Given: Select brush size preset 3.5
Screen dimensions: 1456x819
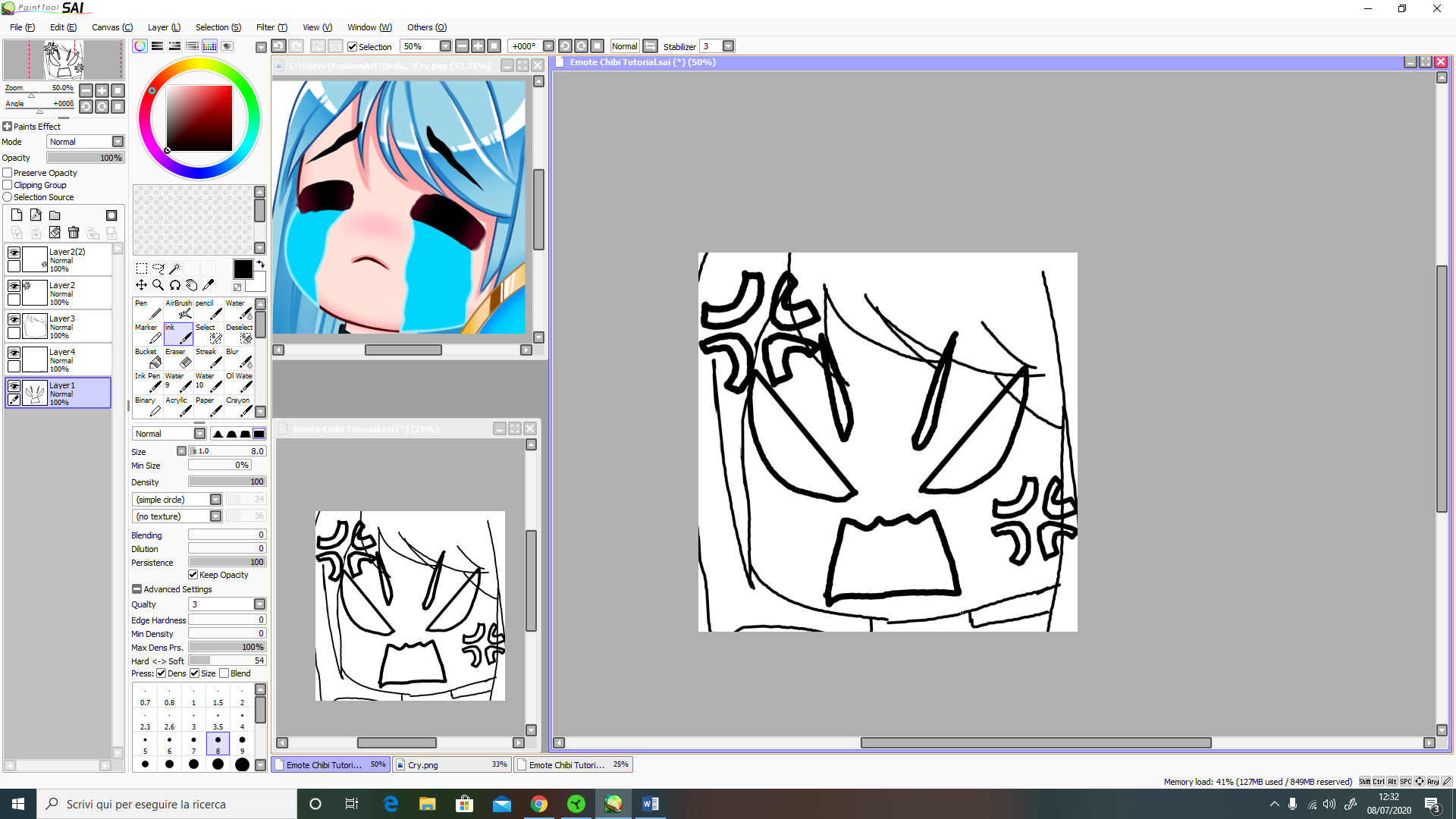Looking at the screenshot, I should (218, 719).
